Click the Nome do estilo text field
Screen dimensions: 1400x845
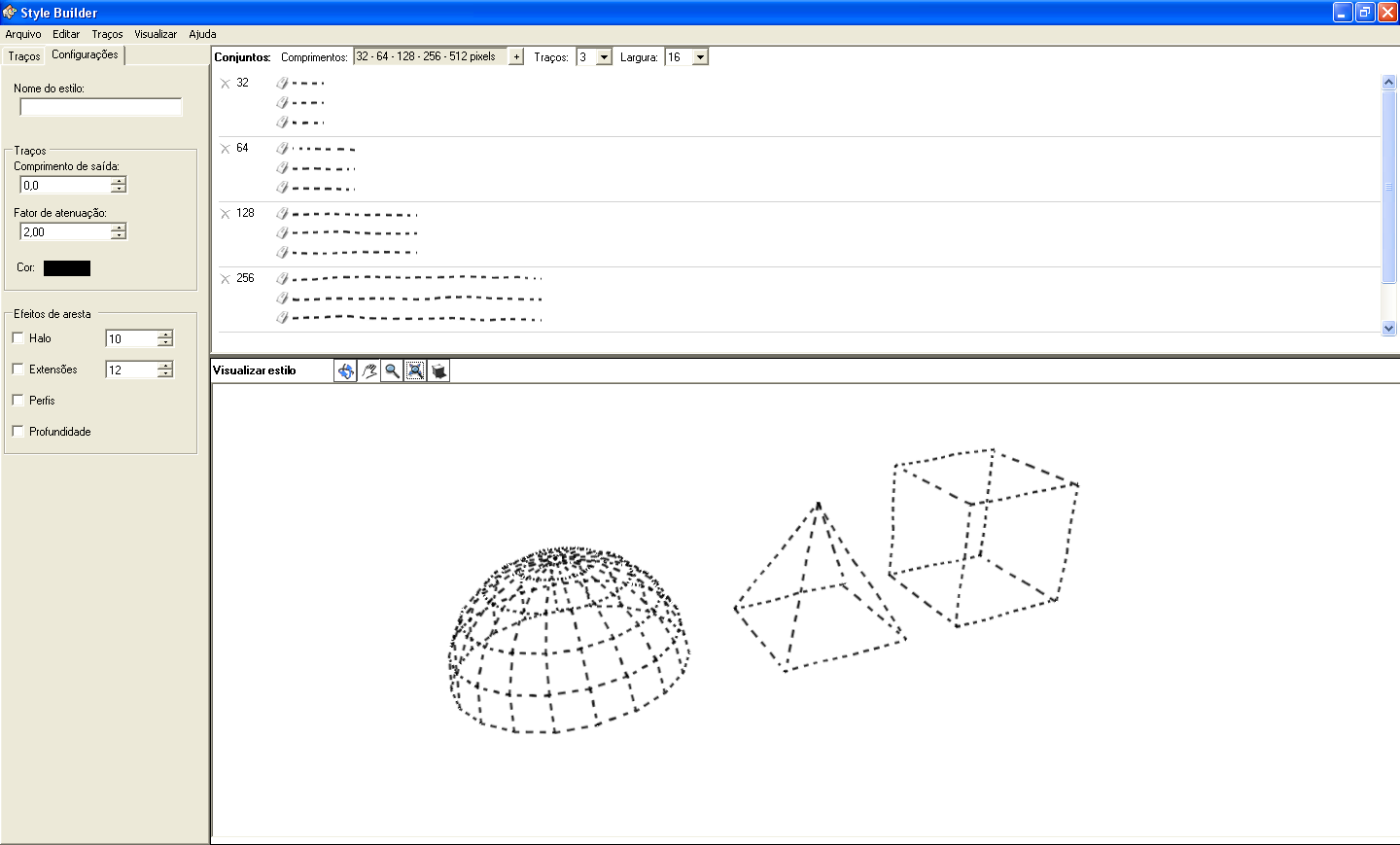point(101,107)
